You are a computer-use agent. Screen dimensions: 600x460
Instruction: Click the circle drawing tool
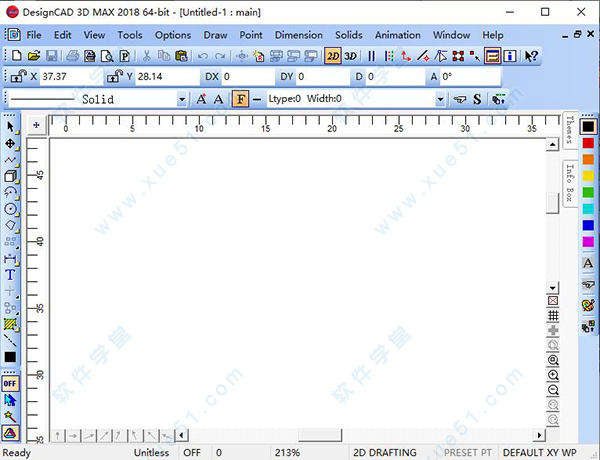[11, 209]
